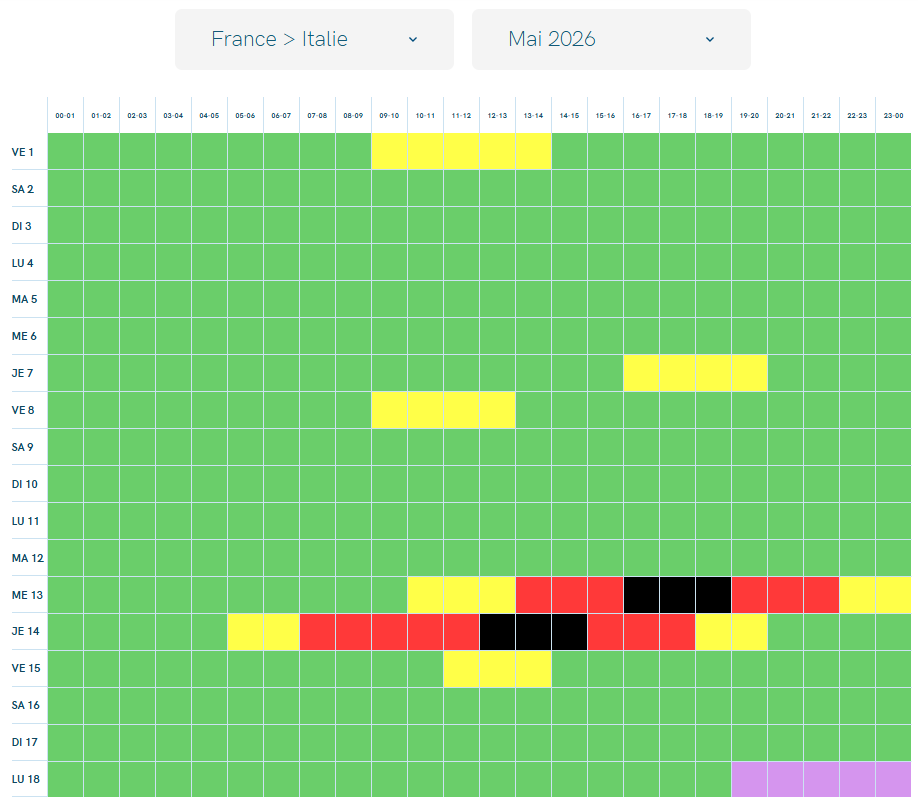Screen dimensions: 918x797
Task: Click yellow cell for VE 8 at 10-11
Action: [425, 410]
